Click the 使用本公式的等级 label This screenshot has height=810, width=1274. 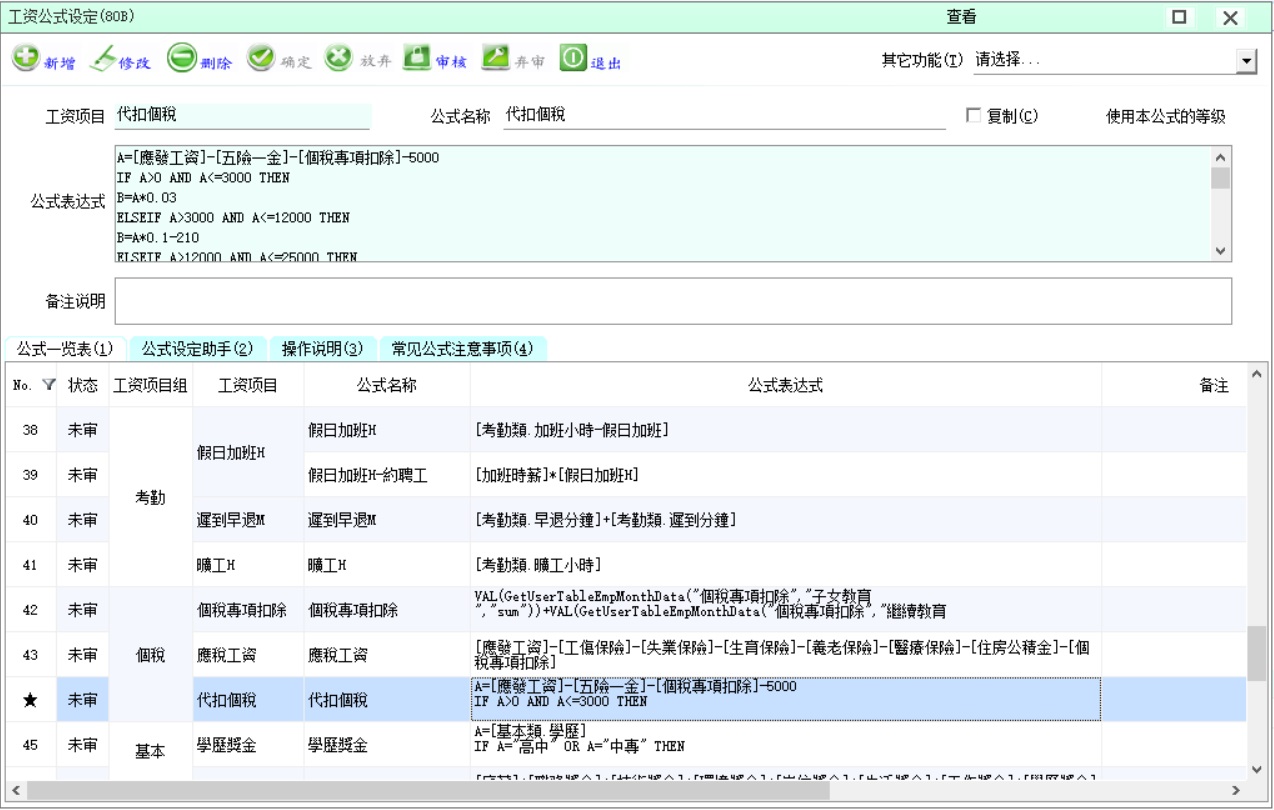tap(1165, 116)
